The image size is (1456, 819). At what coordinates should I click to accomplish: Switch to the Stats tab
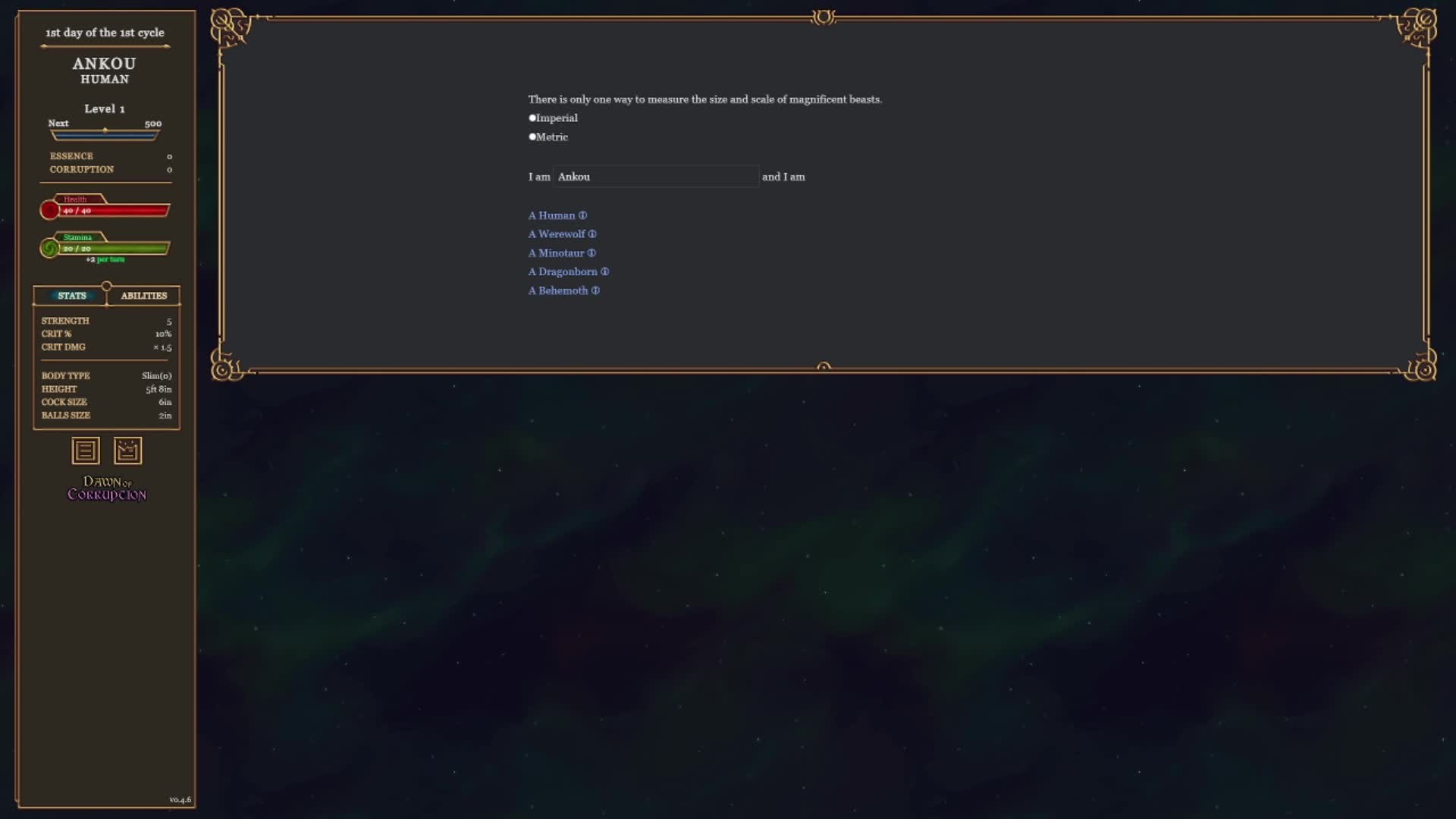click(x=71, y=296)
